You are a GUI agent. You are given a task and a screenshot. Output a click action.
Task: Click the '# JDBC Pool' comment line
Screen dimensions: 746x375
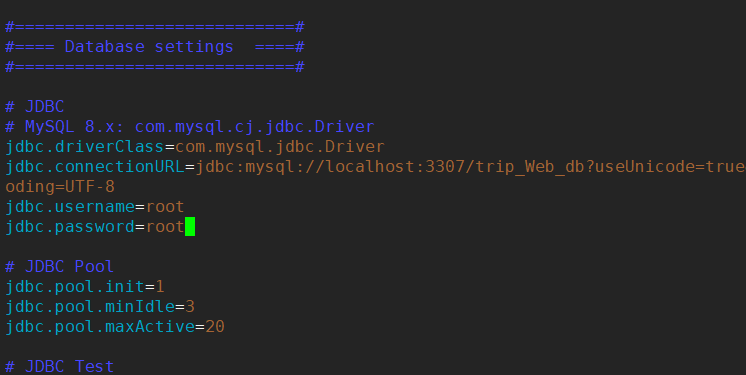59,266
